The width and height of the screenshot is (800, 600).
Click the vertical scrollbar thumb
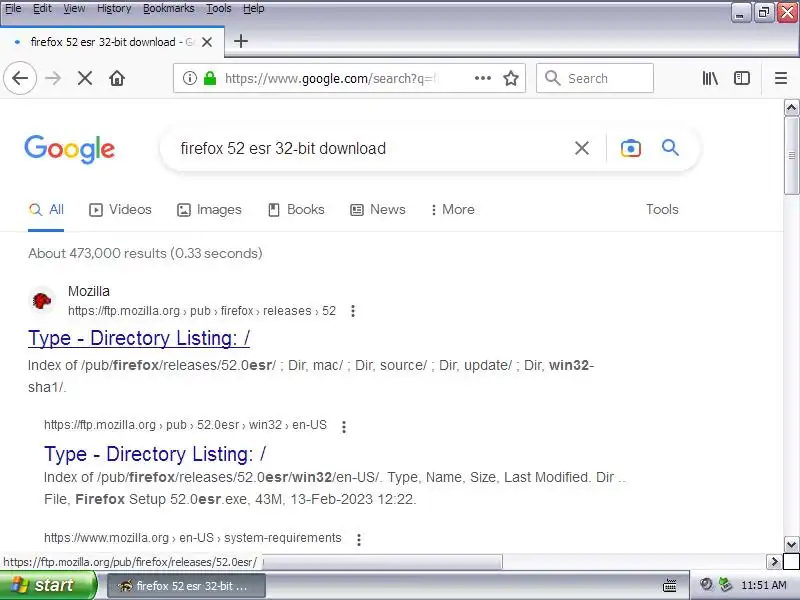point(791,155)
